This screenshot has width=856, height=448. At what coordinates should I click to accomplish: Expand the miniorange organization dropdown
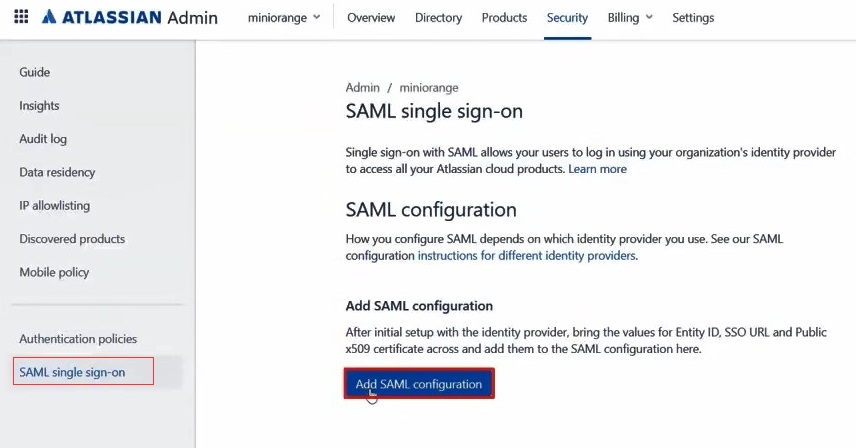pyautogui.click(x=285, y=17)
